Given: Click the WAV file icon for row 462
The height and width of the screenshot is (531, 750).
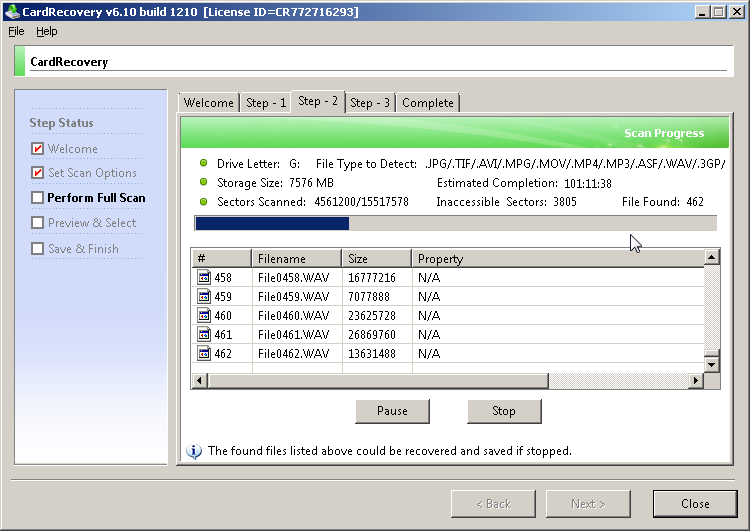Looking at the screenshot, I should click(x=204, y=353).
